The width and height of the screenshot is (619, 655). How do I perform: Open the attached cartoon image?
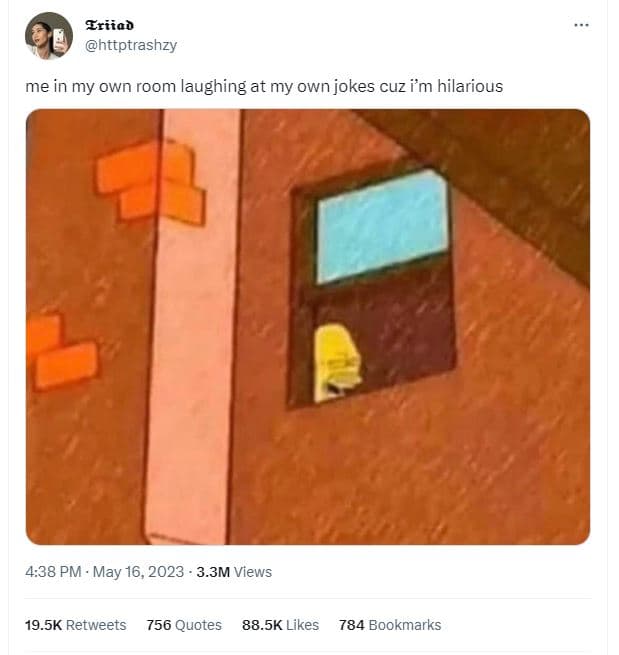pos(308,327)
